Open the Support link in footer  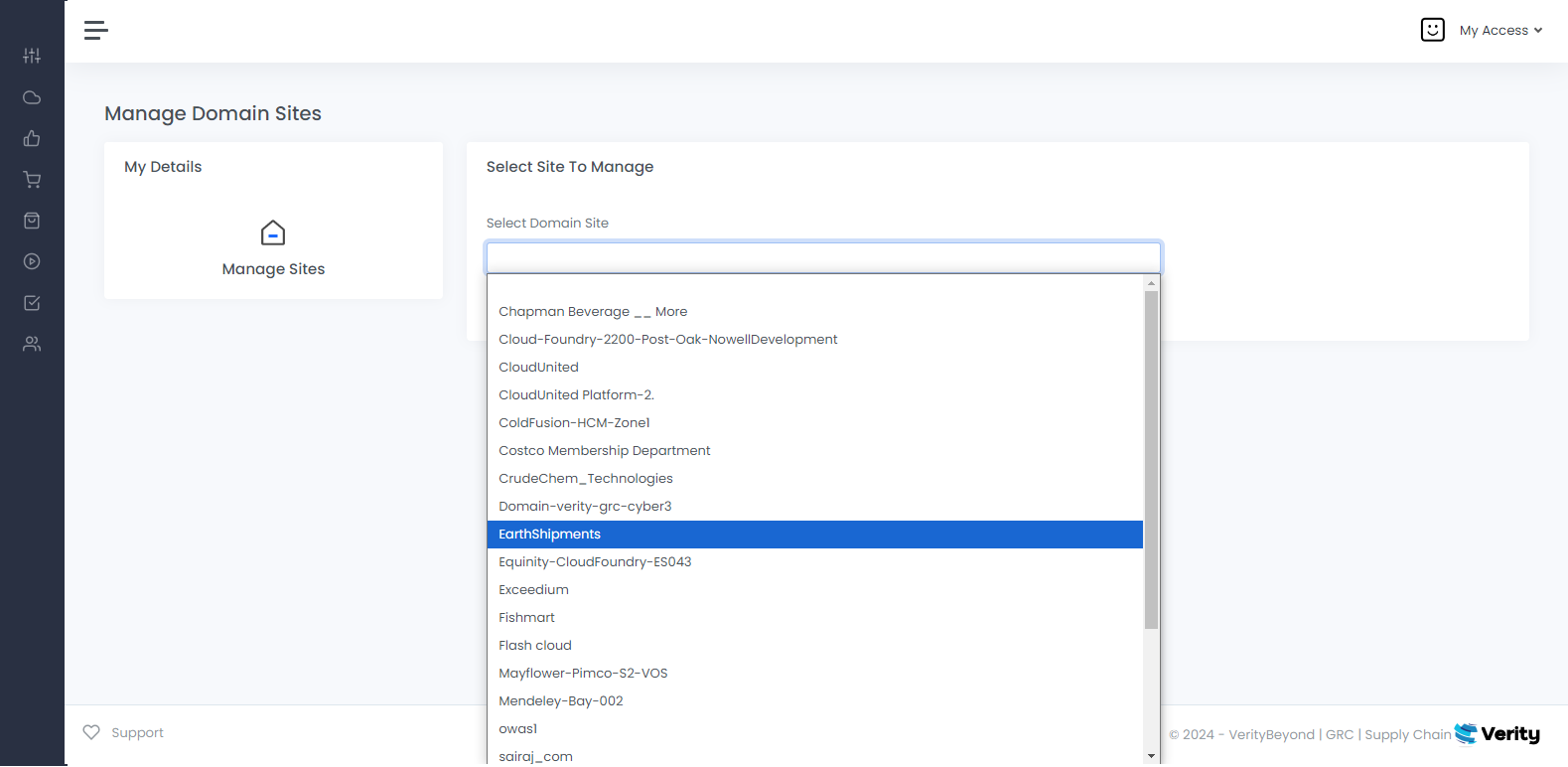(137, 733)
